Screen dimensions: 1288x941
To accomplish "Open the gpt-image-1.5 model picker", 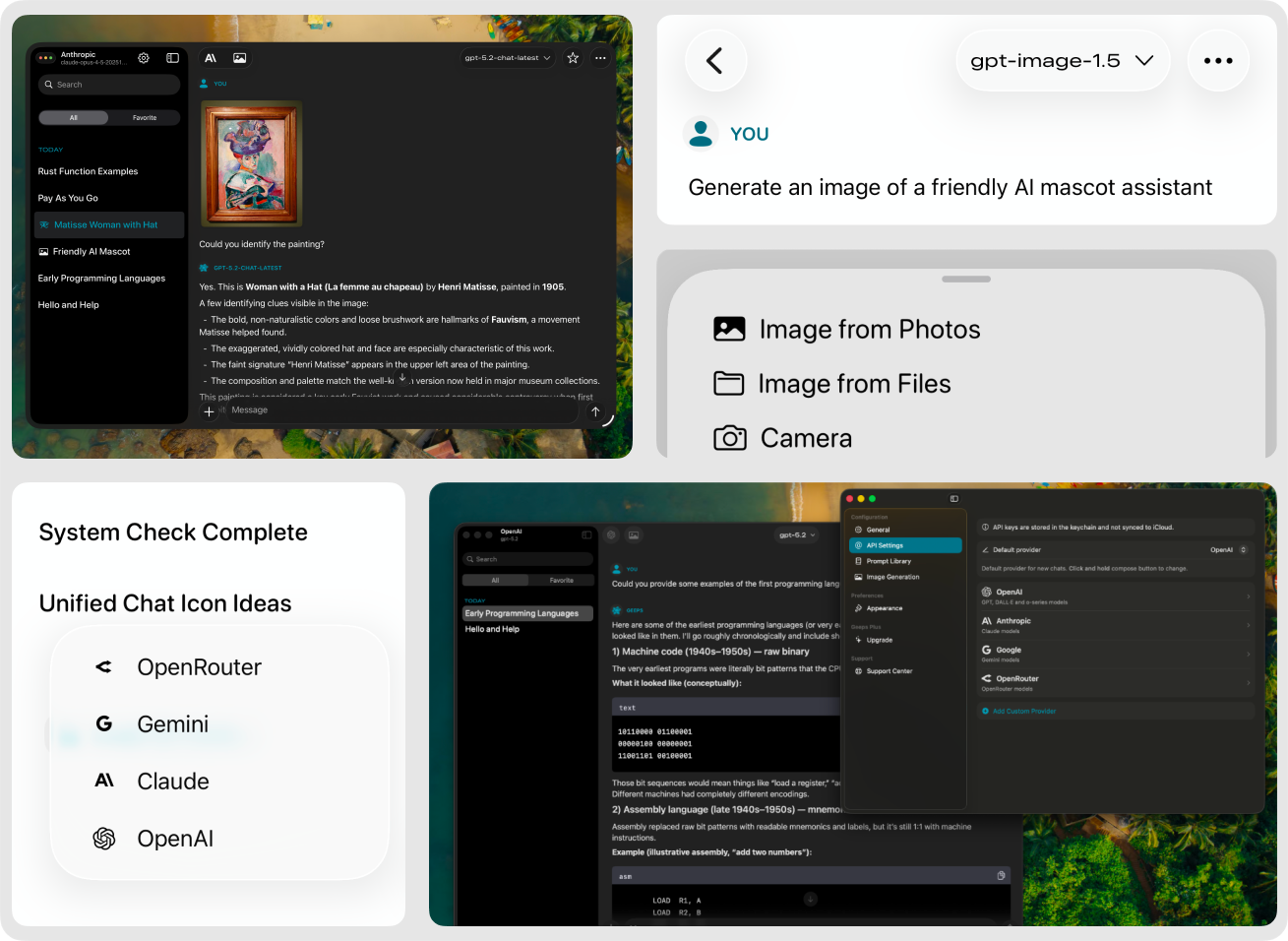I will 1062,60.
